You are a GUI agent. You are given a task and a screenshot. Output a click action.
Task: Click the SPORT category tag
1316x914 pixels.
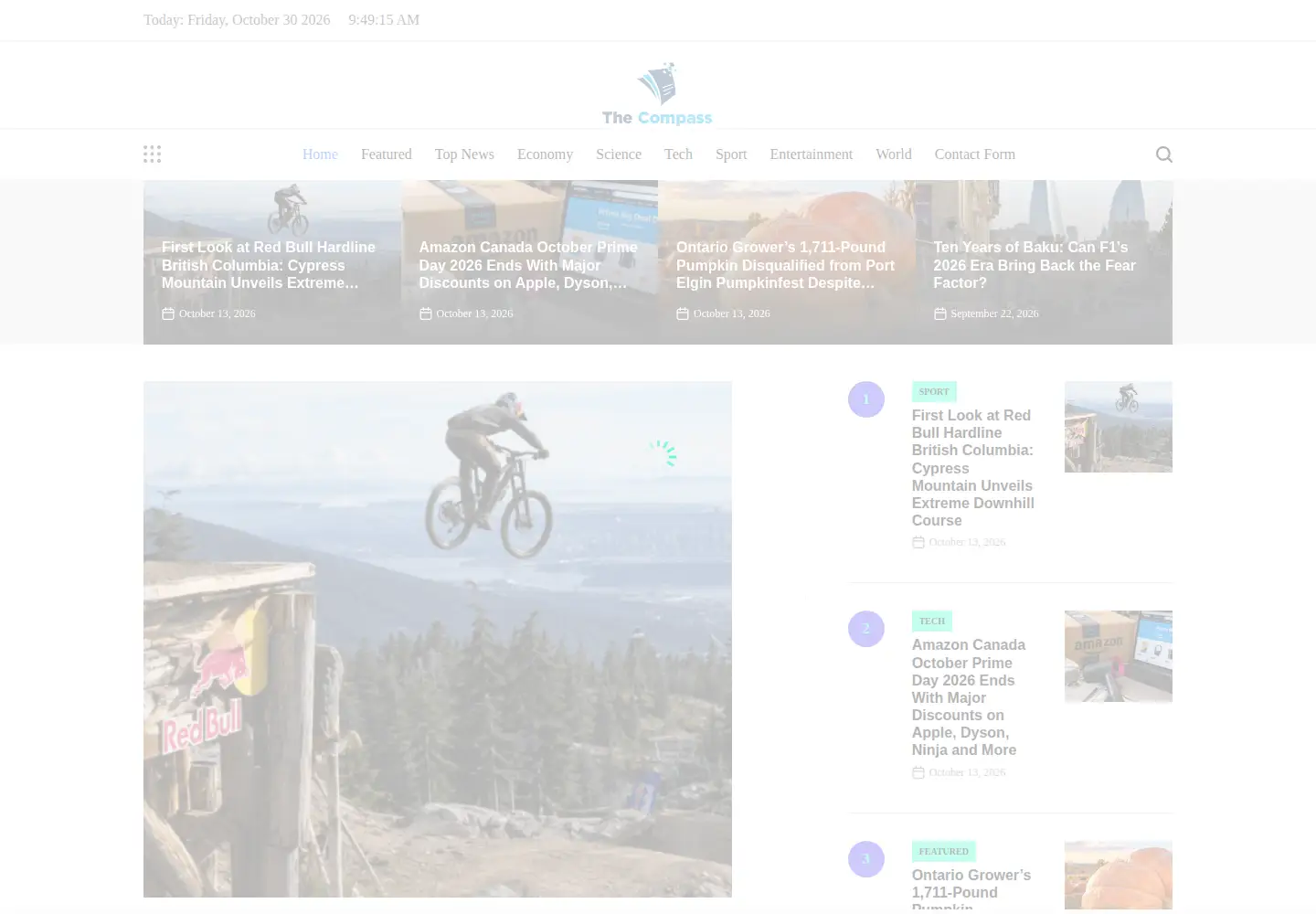pyautogui.click(x=934, y=391)
